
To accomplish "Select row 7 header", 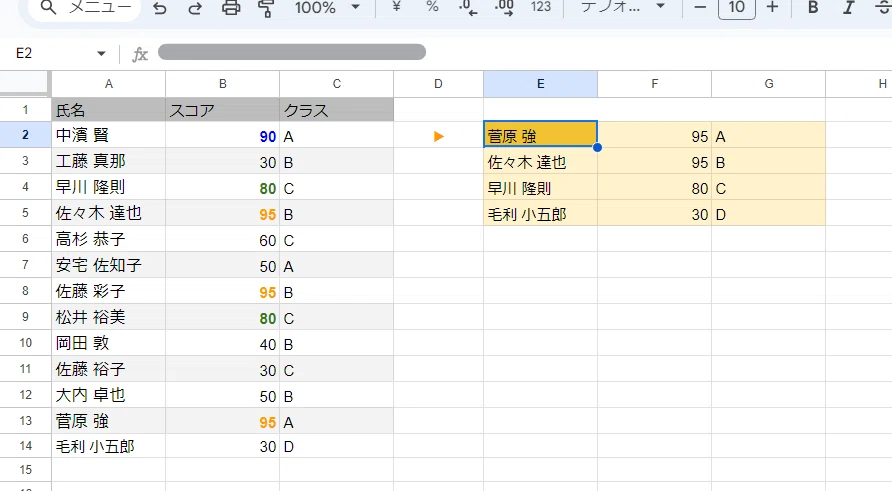I will click(x=26, y=265).
